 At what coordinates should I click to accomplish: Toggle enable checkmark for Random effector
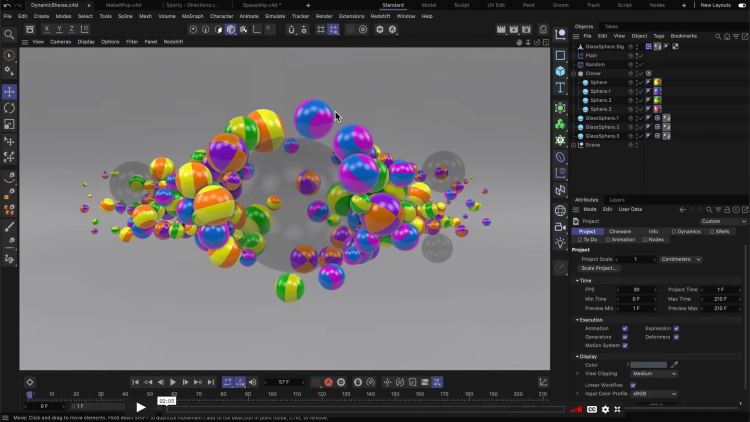pos(641,65)
